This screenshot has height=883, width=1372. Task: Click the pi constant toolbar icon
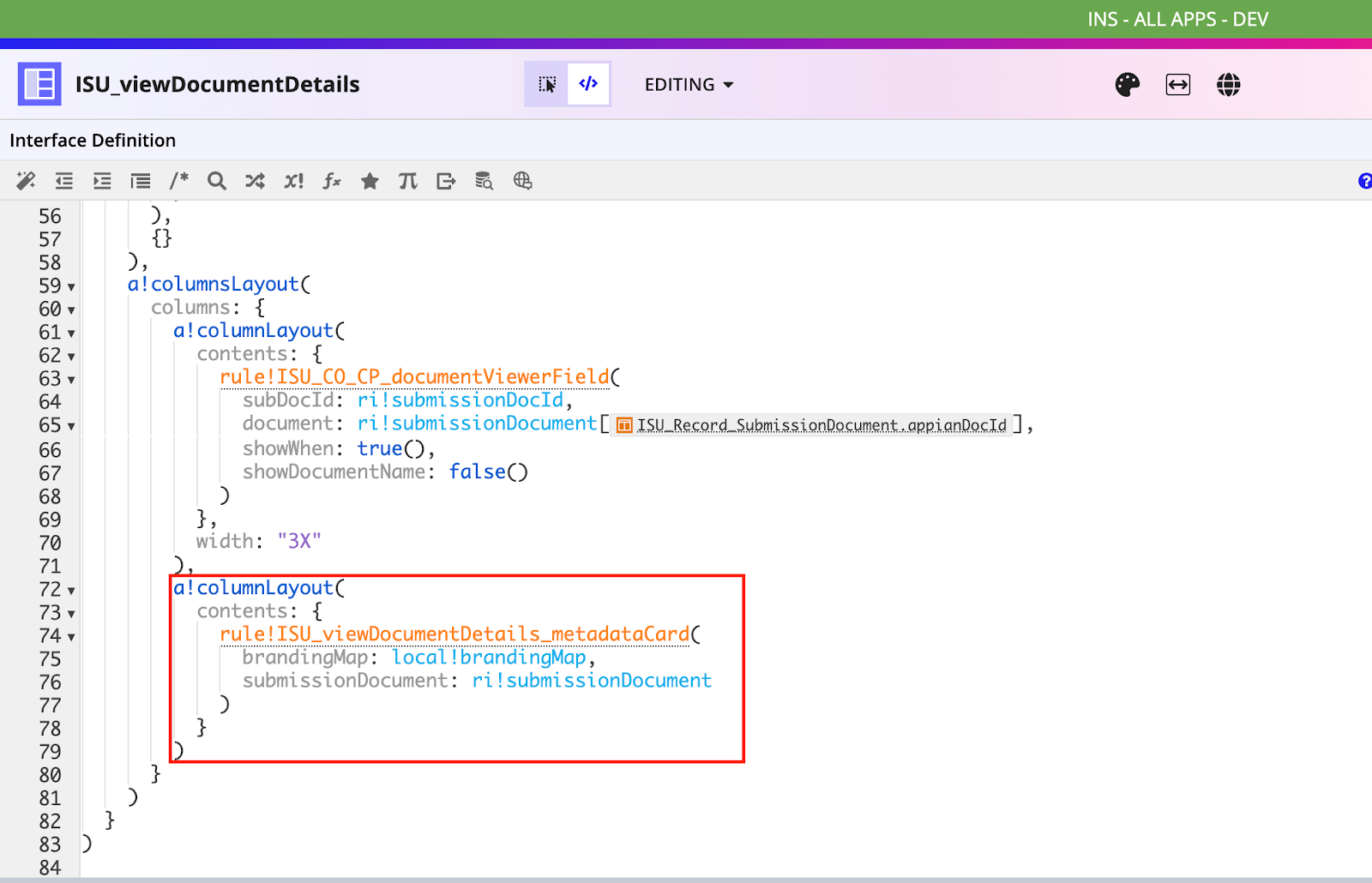pos(408,181)
